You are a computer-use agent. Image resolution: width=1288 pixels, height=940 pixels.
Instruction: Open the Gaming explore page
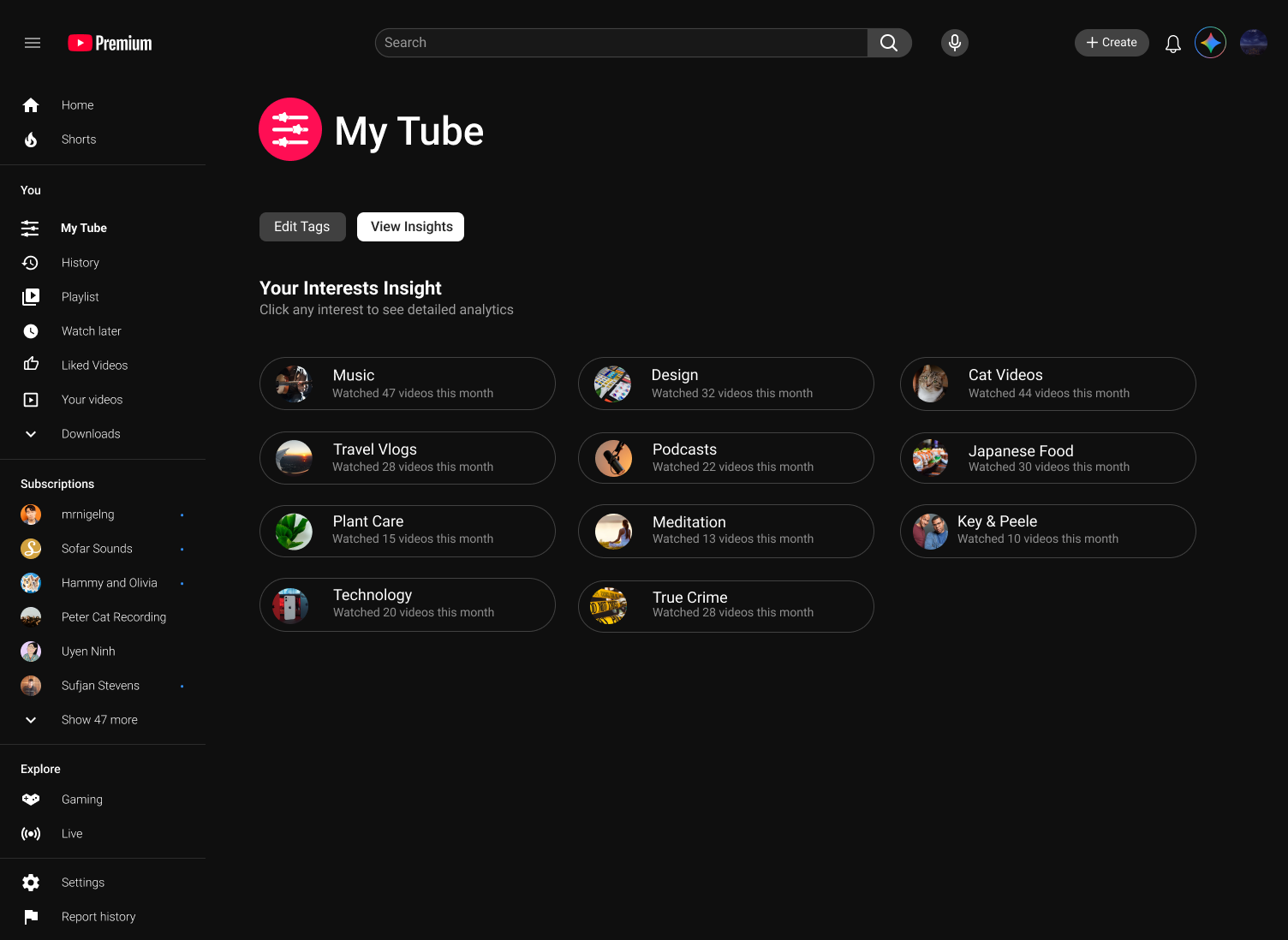tap(81, 799)
